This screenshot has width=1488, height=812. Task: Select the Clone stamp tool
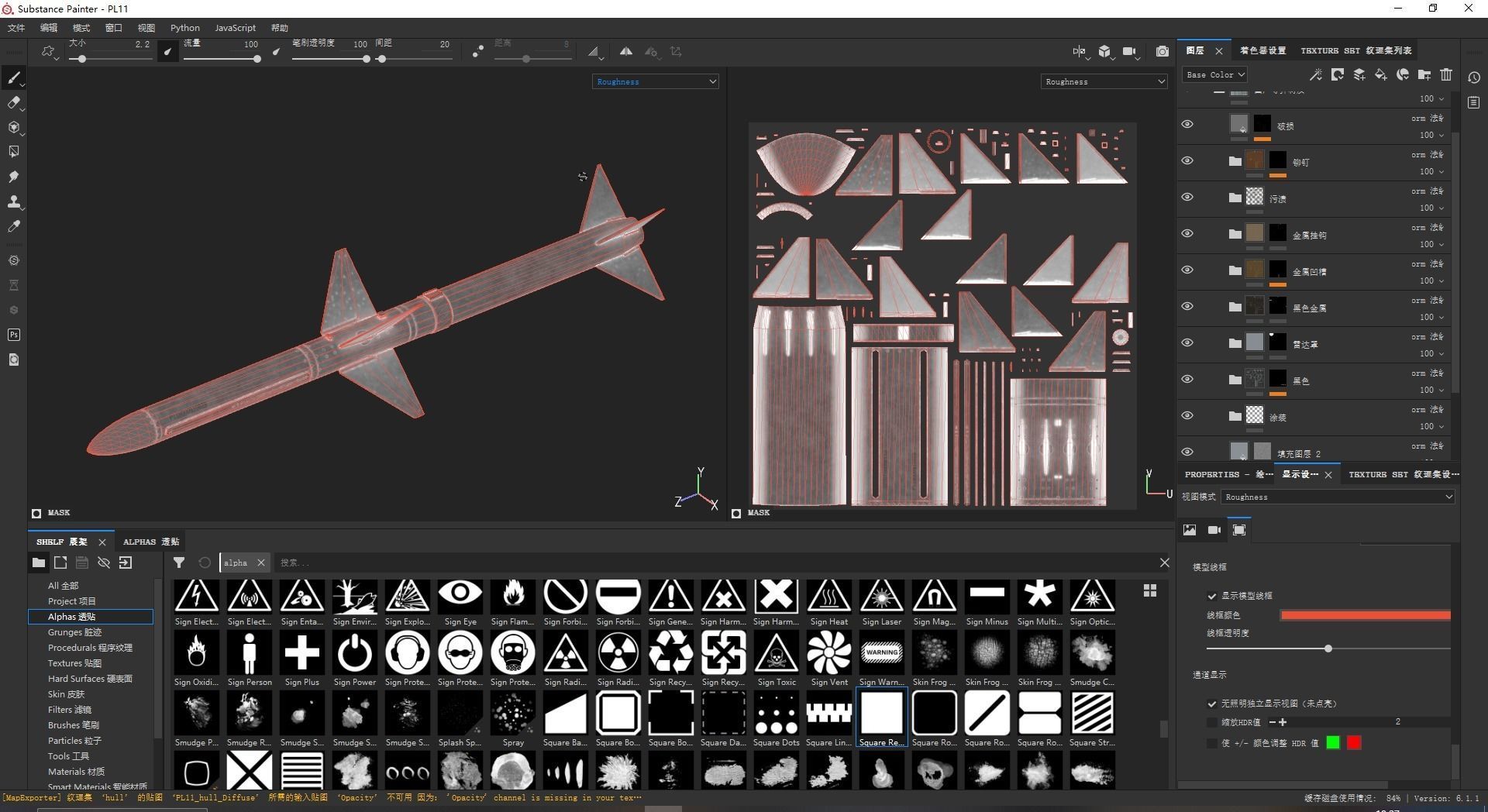click(x=13, y=201)
